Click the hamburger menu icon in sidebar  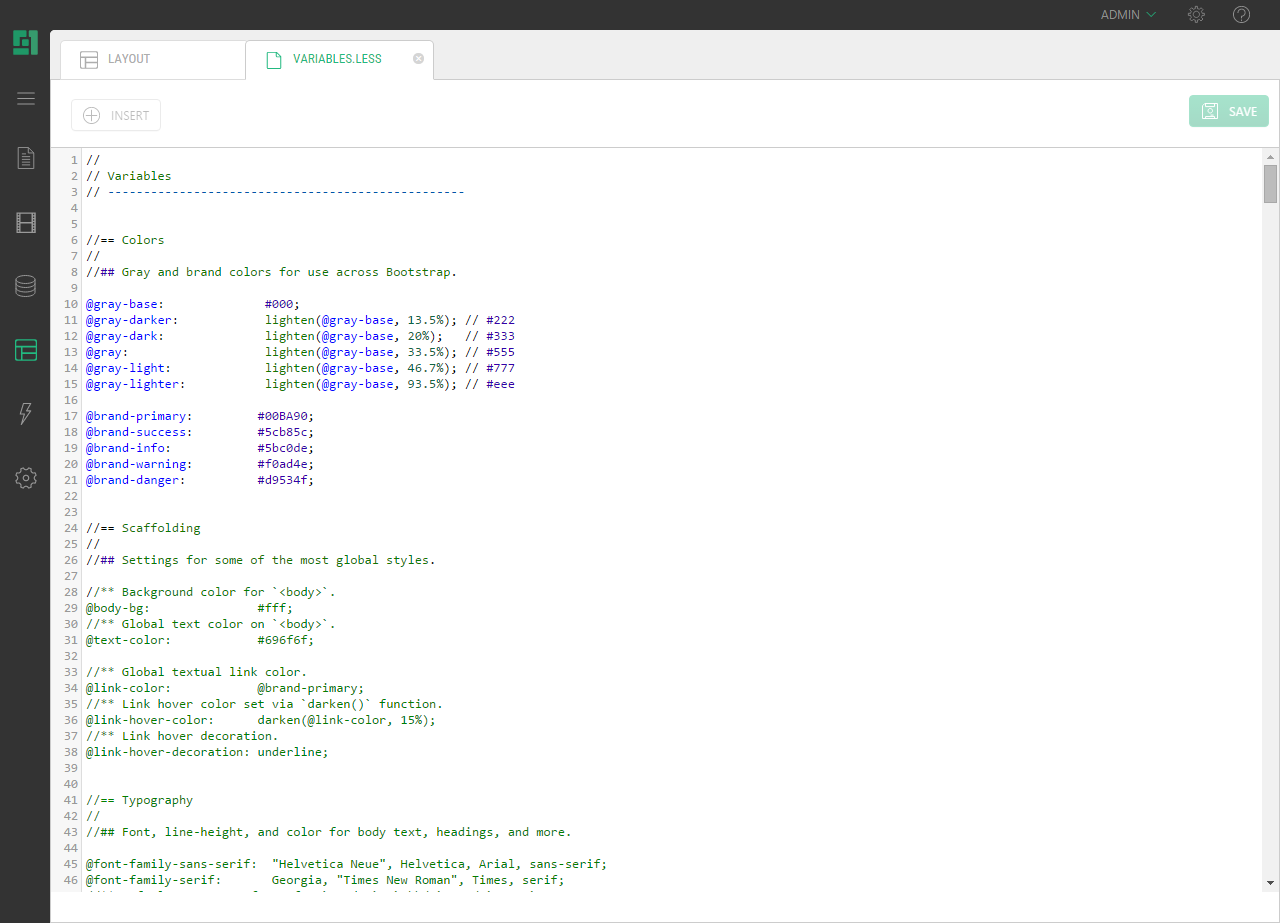click(25, 98)
